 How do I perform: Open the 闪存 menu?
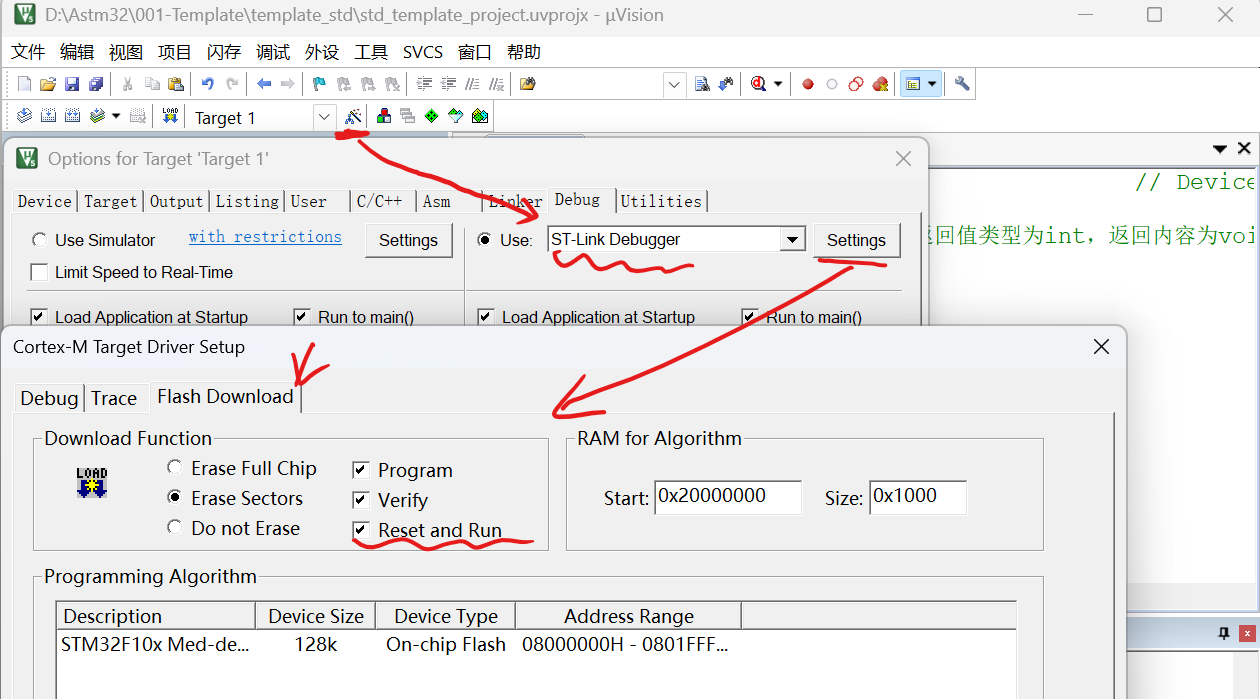pyautogui.click(x=224, y=52)
